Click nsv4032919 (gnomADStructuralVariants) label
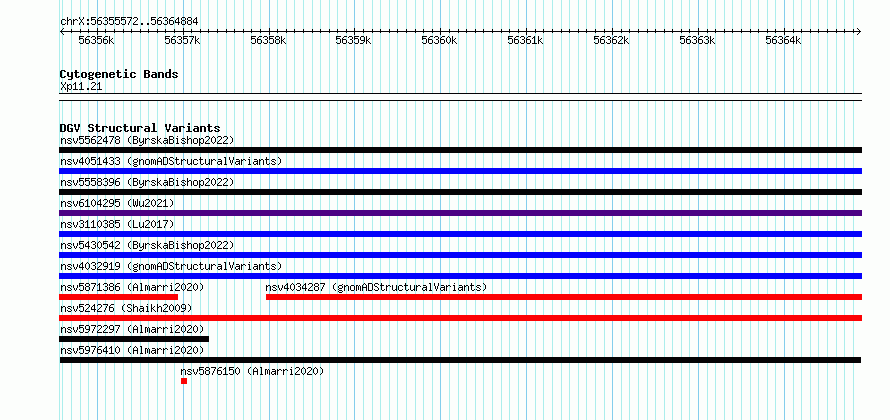 [x=171, y=266]
